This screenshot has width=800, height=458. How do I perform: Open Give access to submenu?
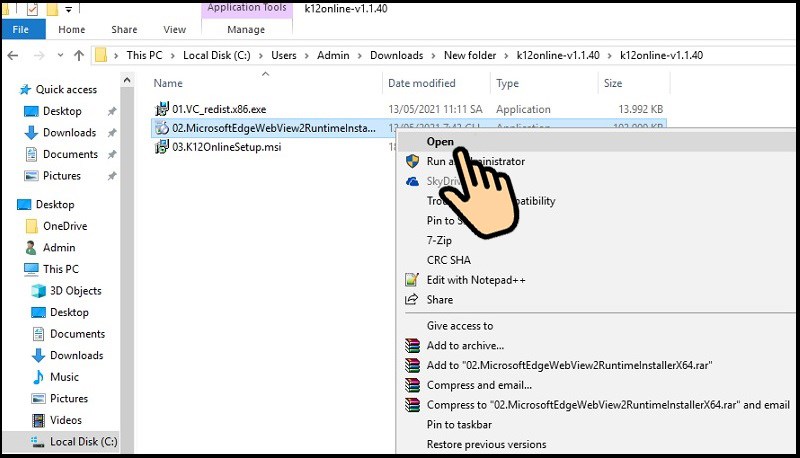point(460,325)
